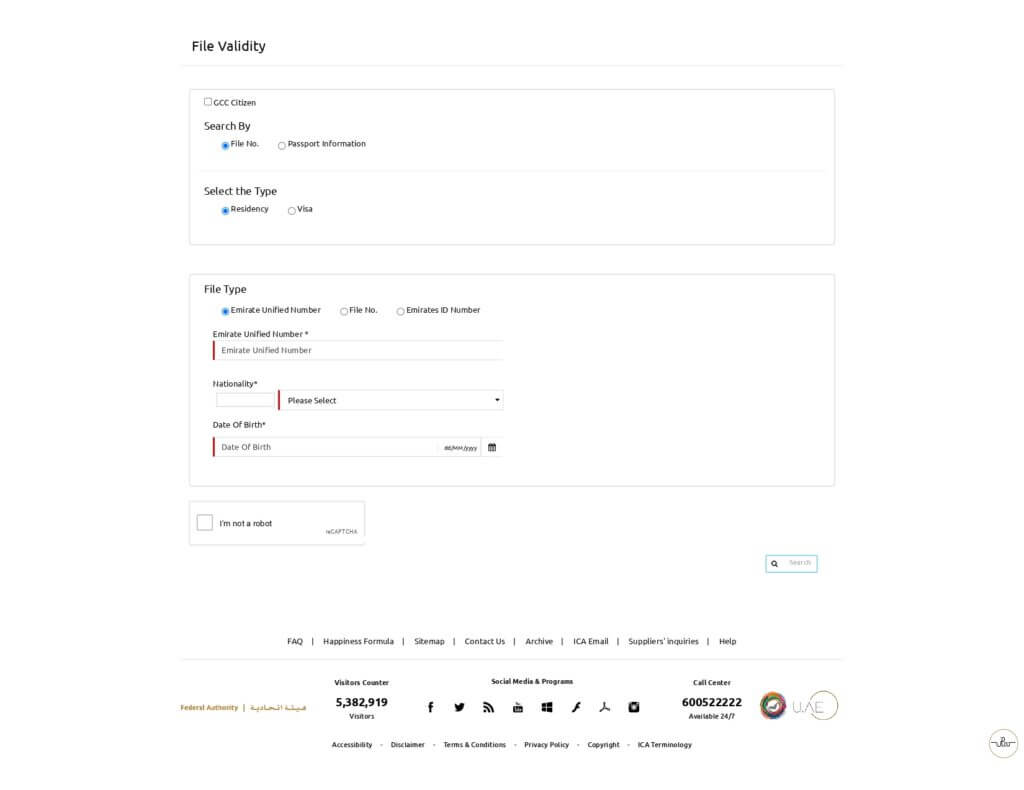Open the Twitter social media icon
The height and width of the screenshot is (790, 1024).
click(459, 707)
